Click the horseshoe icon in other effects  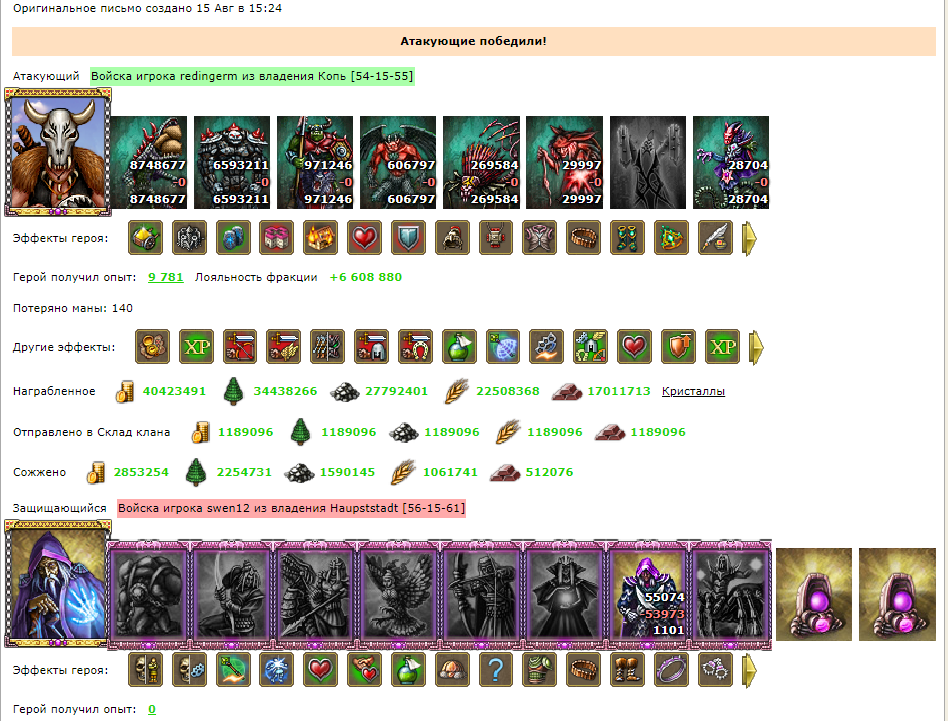pos(415,347)
